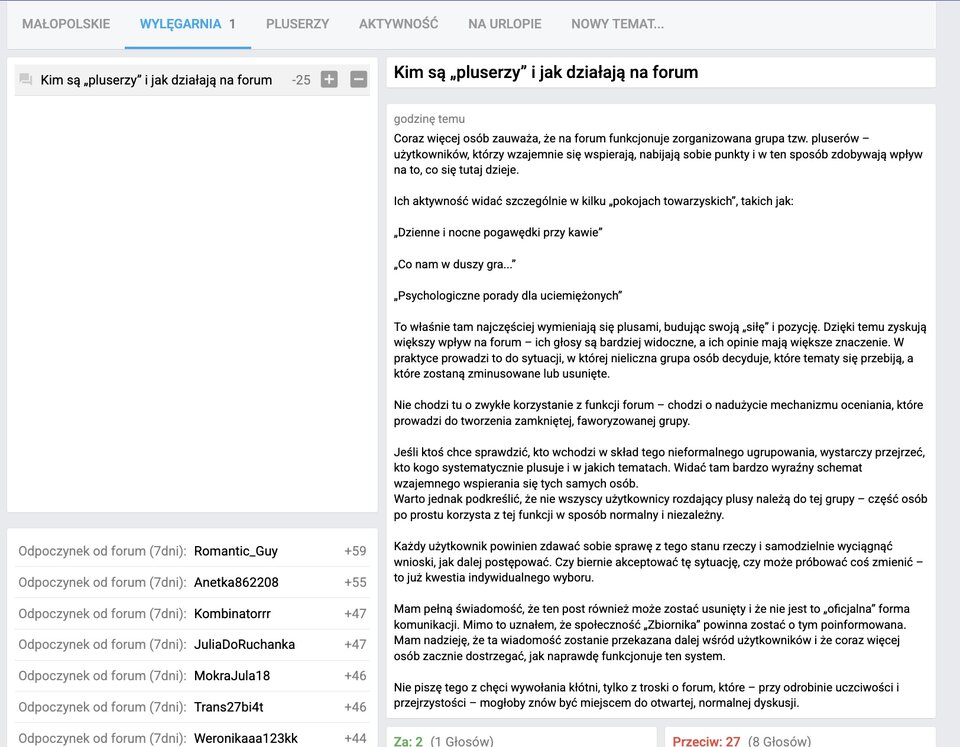This screenshot has width=960, height=747.
Task: Go to the Aktywność tab
Action: click(x=398, y=24)
